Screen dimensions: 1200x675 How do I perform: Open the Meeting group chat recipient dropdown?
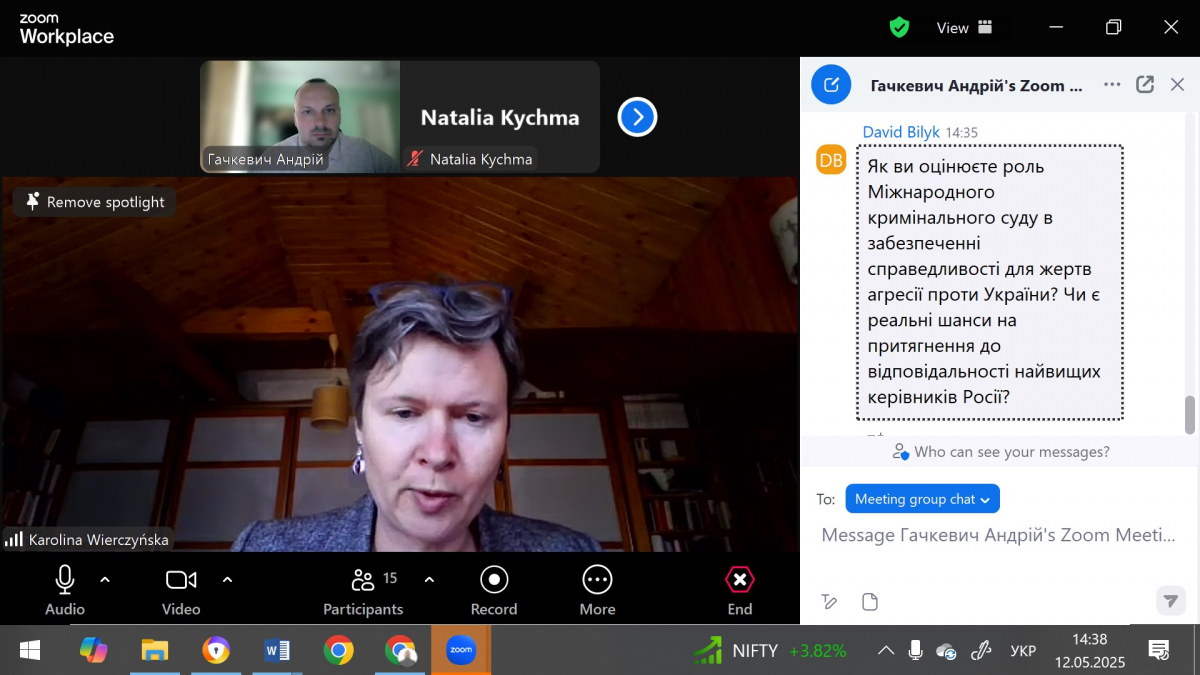[922, 499]
